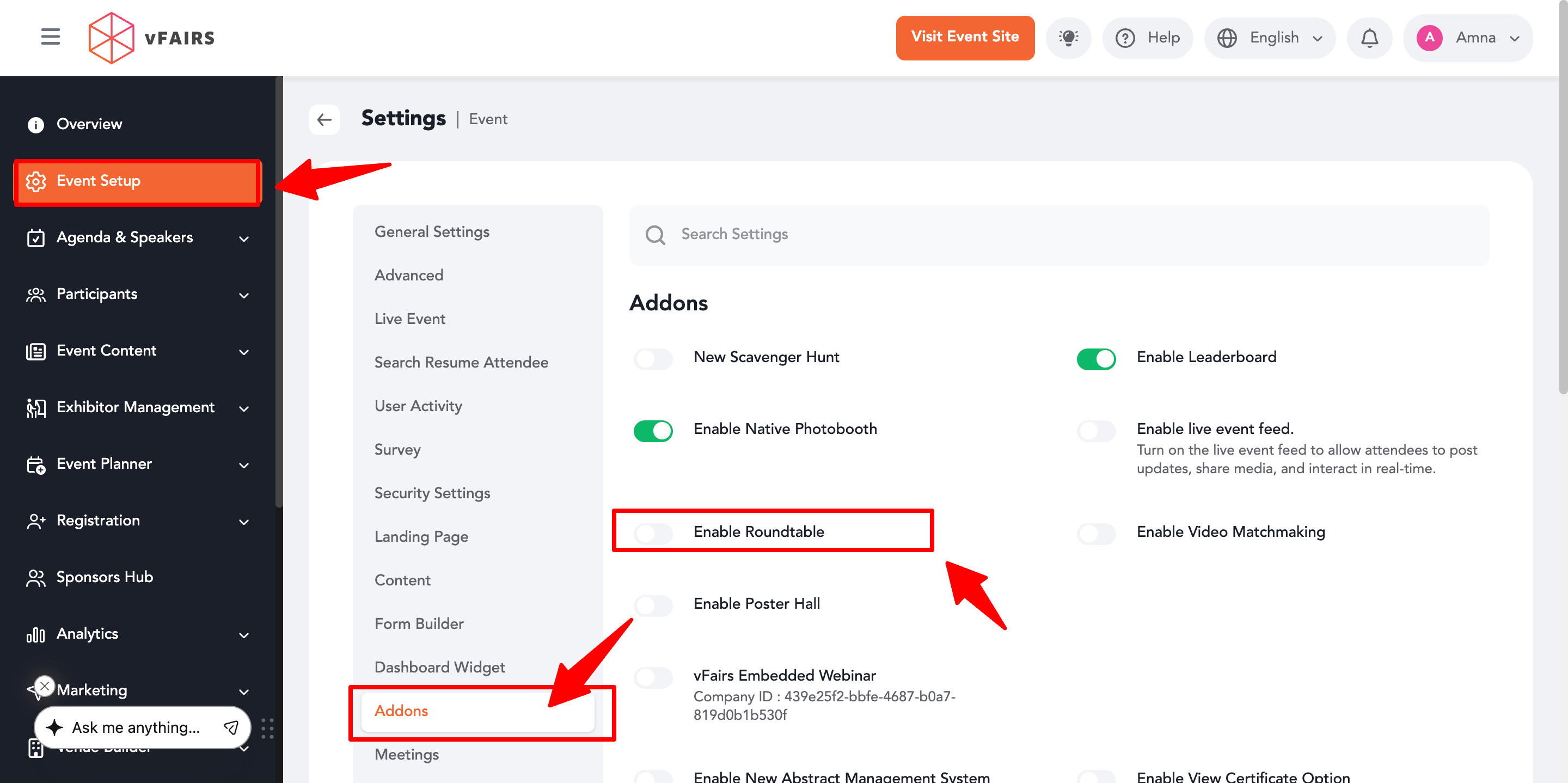Disable Native Photobooth switch
This screenshot has width=1568, height=783.
653,431
